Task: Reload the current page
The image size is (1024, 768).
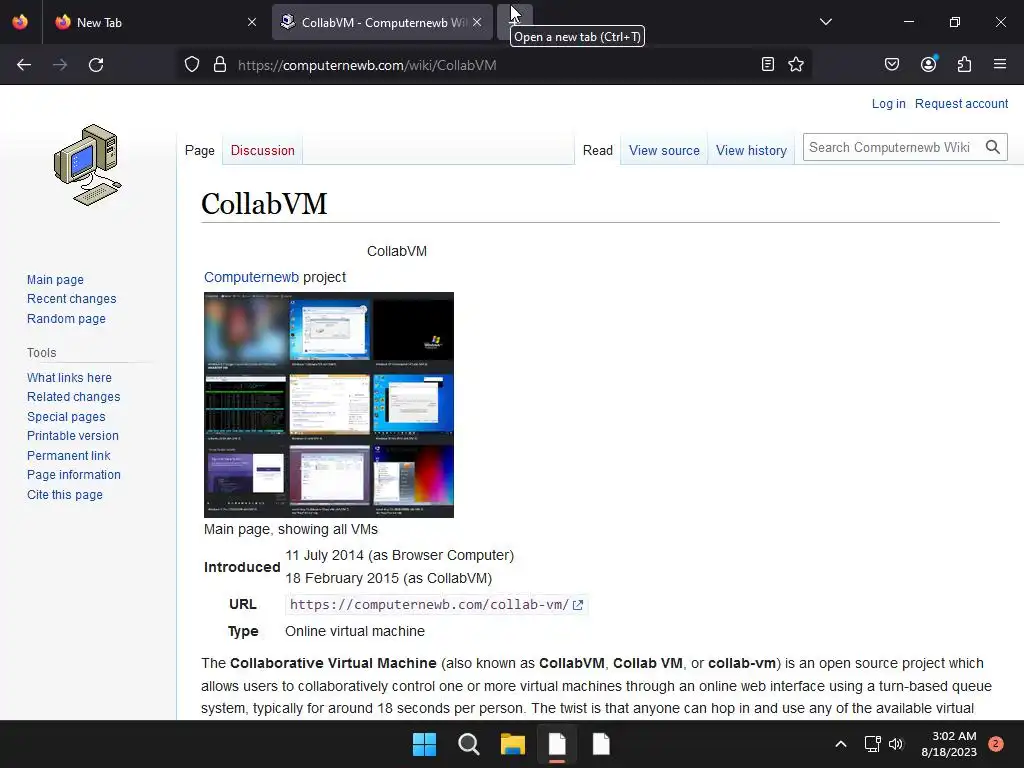Action: pos(96,65)
